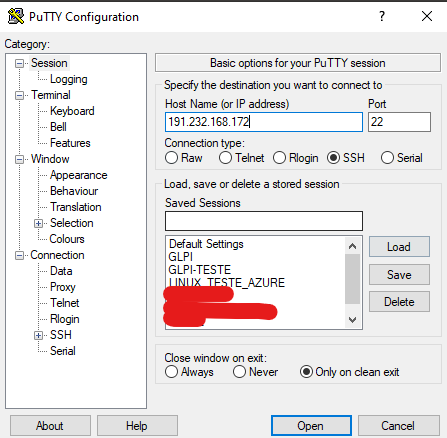Choose Serial connection type
Image resolution: width=447 pixels, height=438 pixels.
pyautogui.click(x=387, y=158)
